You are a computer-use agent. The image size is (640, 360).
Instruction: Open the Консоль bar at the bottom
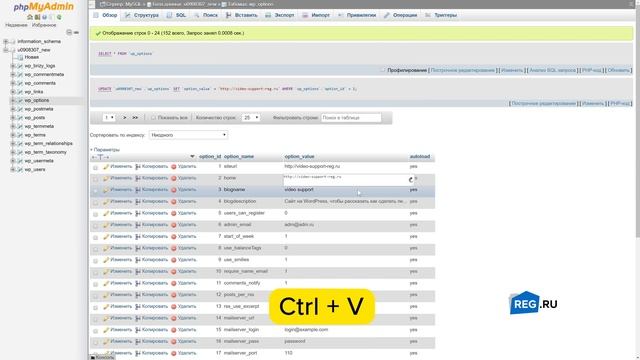(x=102, y=357)
